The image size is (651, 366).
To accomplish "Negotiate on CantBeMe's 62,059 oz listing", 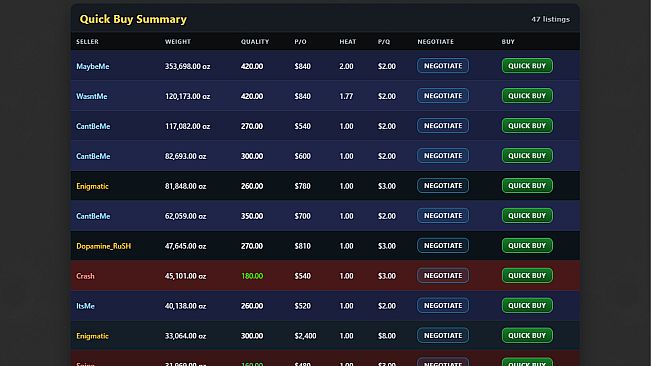I will [443, 215].
